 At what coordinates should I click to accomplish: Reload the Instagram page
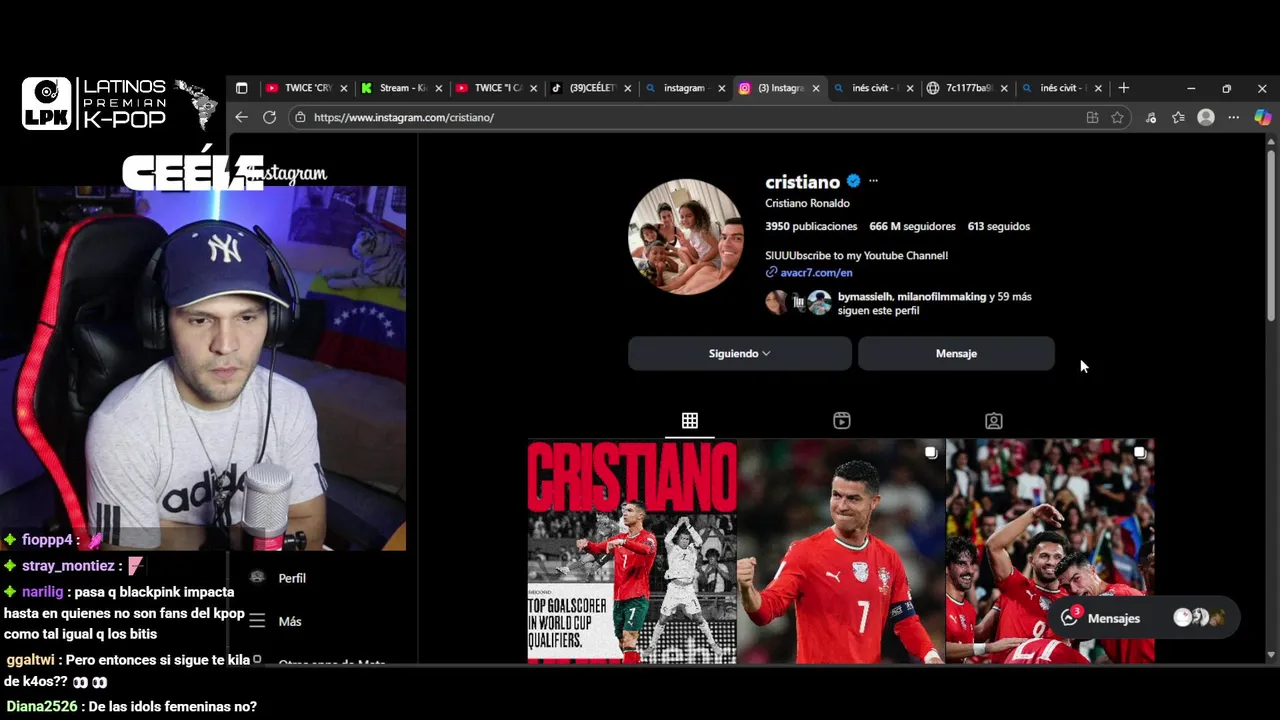coord(269,117)
